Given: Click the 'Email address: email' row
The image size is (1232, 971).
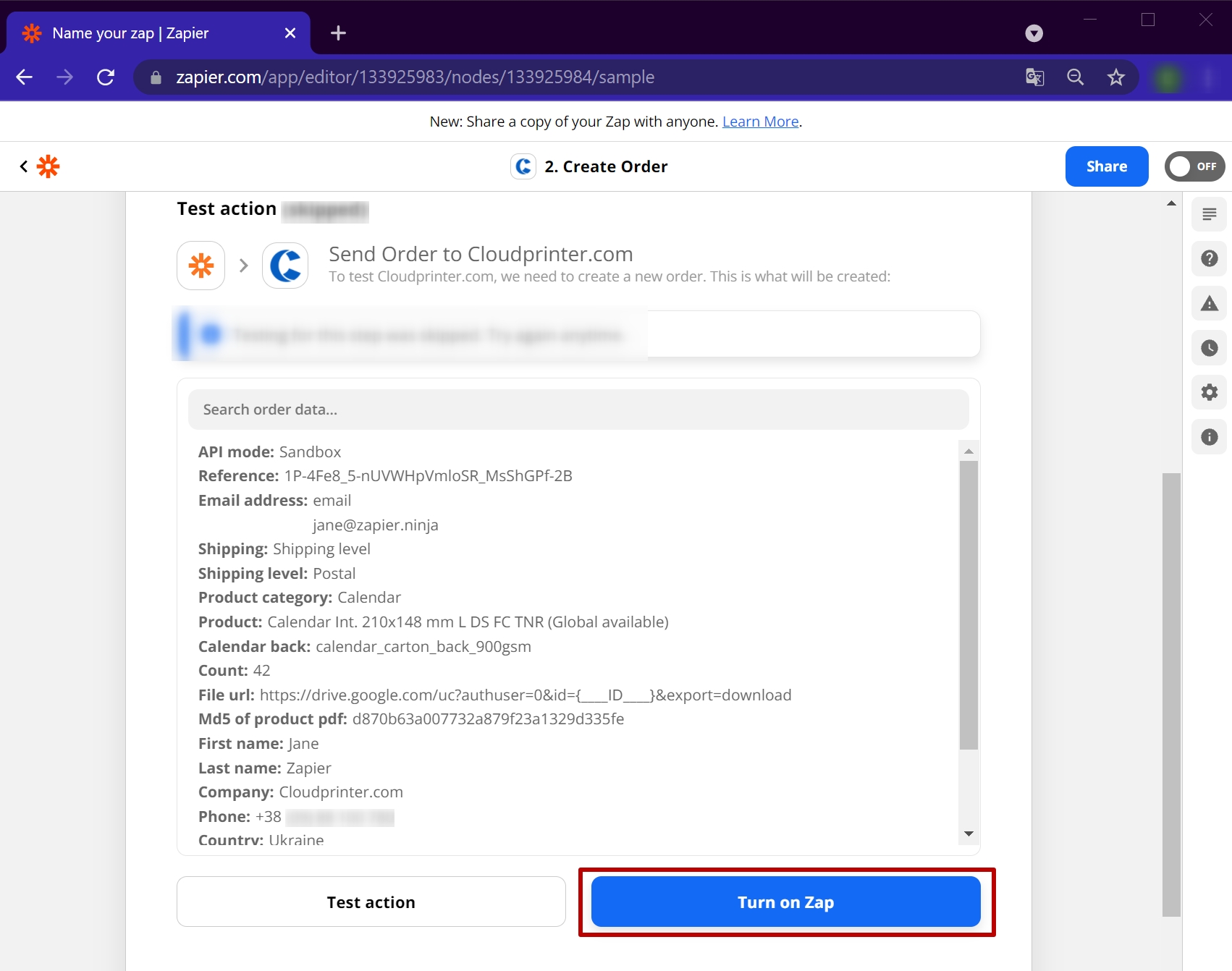Looking at the screenshot, I should 274,501.
